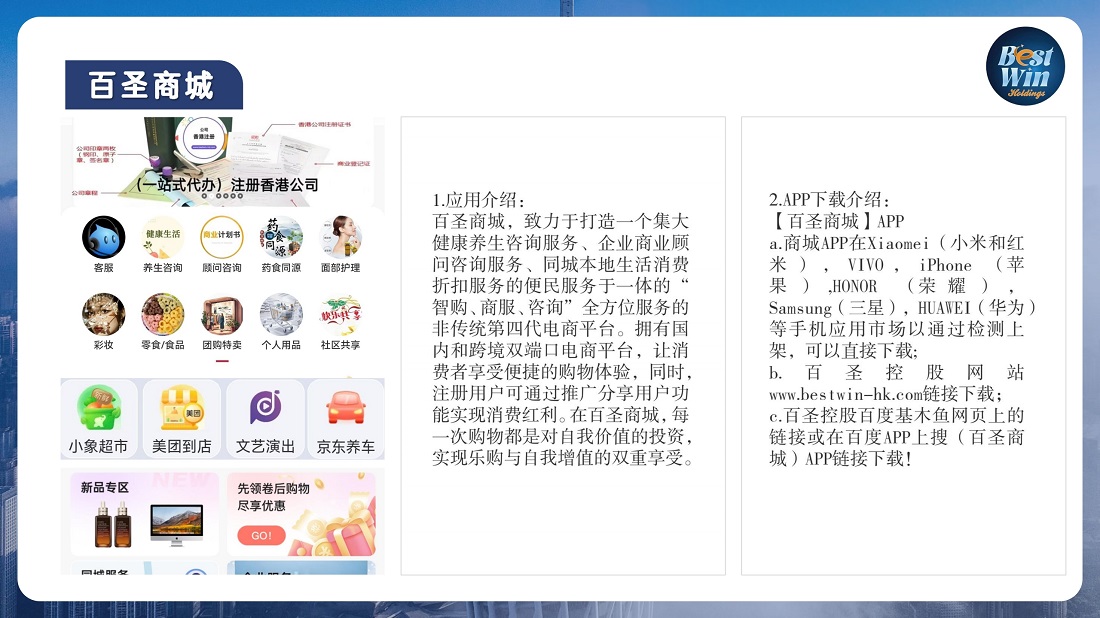Open the 药食同源 category
The image size is (1100, 618).
[x=281, y=238]
